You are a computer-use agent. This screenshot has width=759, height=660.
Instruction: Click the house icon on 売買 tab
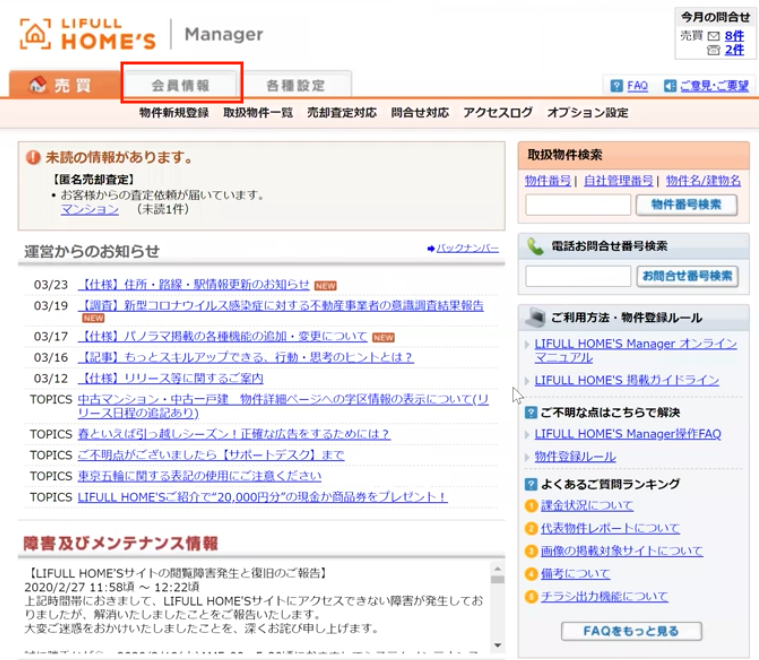[38, 84]
